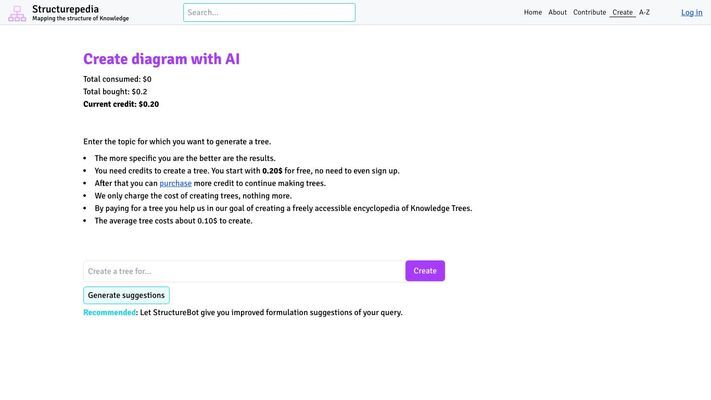Focus the top Search field

[269, 12]
